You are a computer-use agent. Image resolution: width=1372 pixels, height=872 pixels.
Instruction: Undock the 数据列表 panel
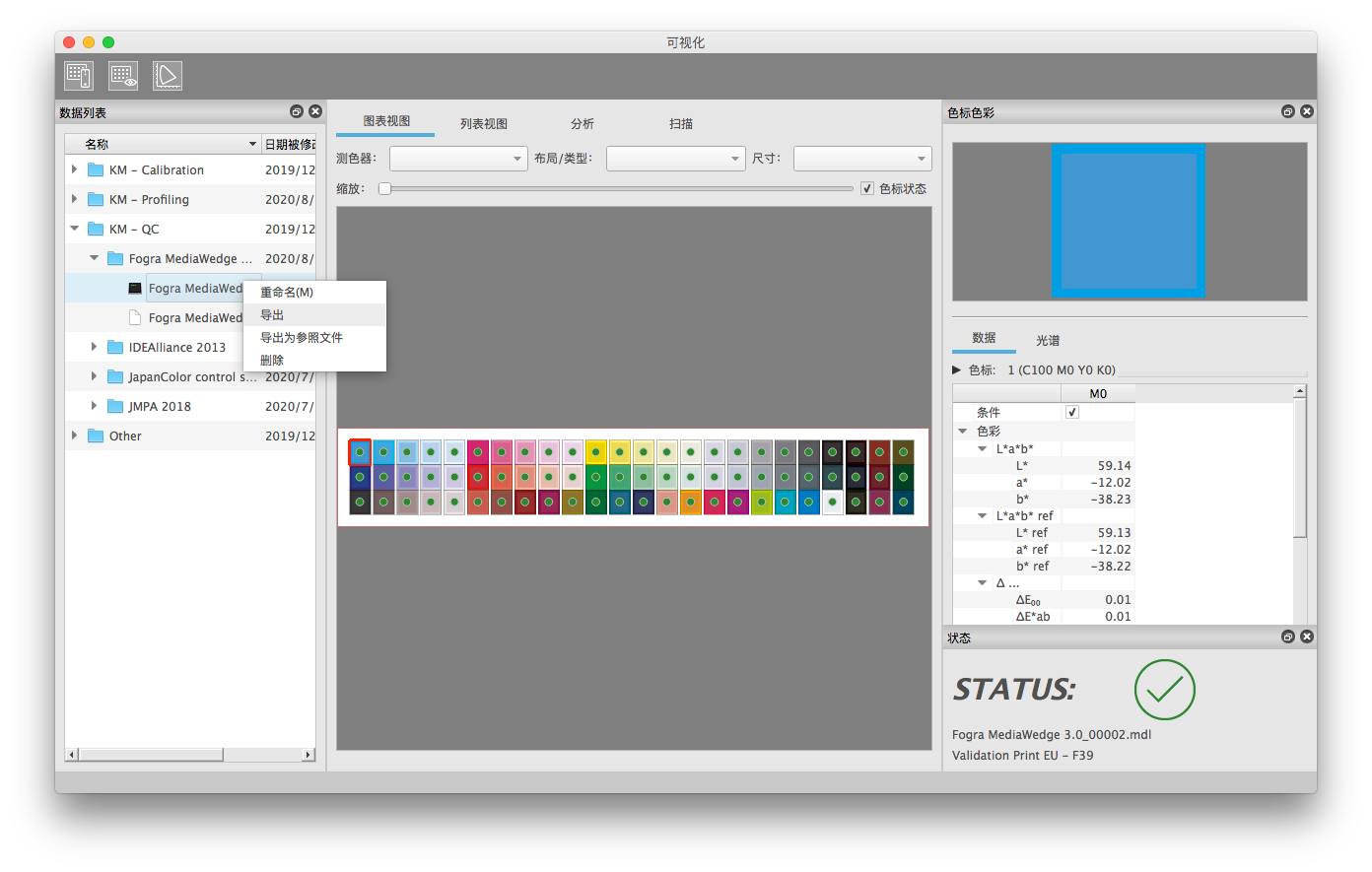coord(297,111)
